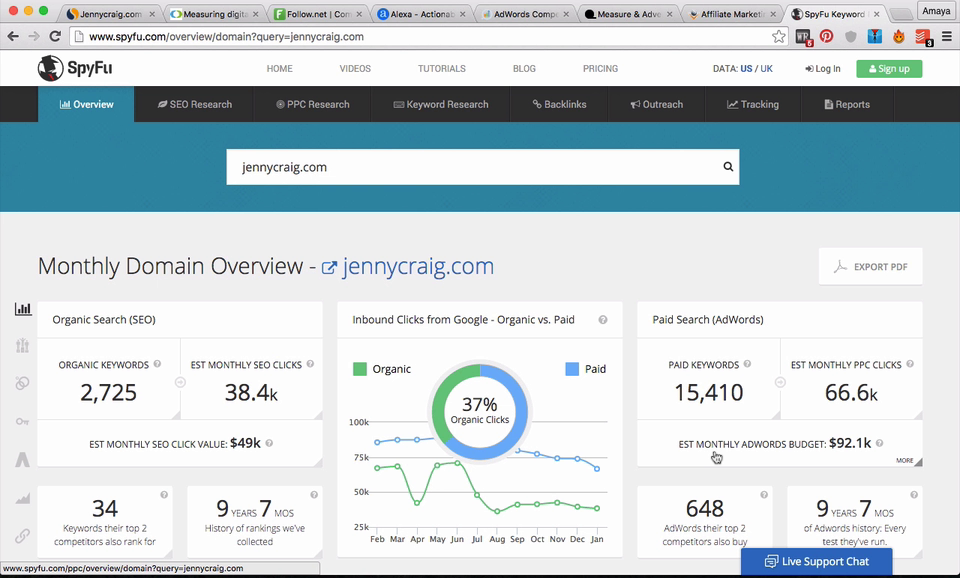
Task: Open the Backlinks tab
Action: [x=560, y=104]
